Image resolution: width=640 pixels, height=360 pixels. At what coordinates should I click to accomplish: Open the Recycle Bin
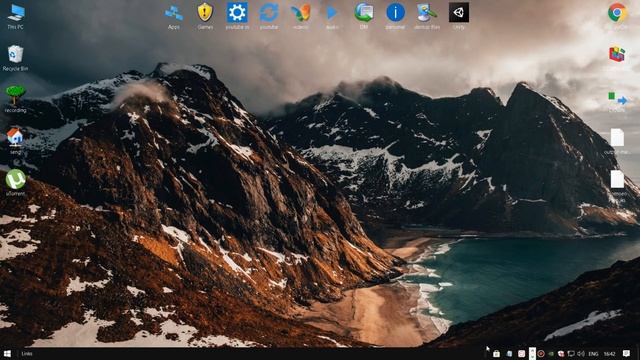[16, 58]
